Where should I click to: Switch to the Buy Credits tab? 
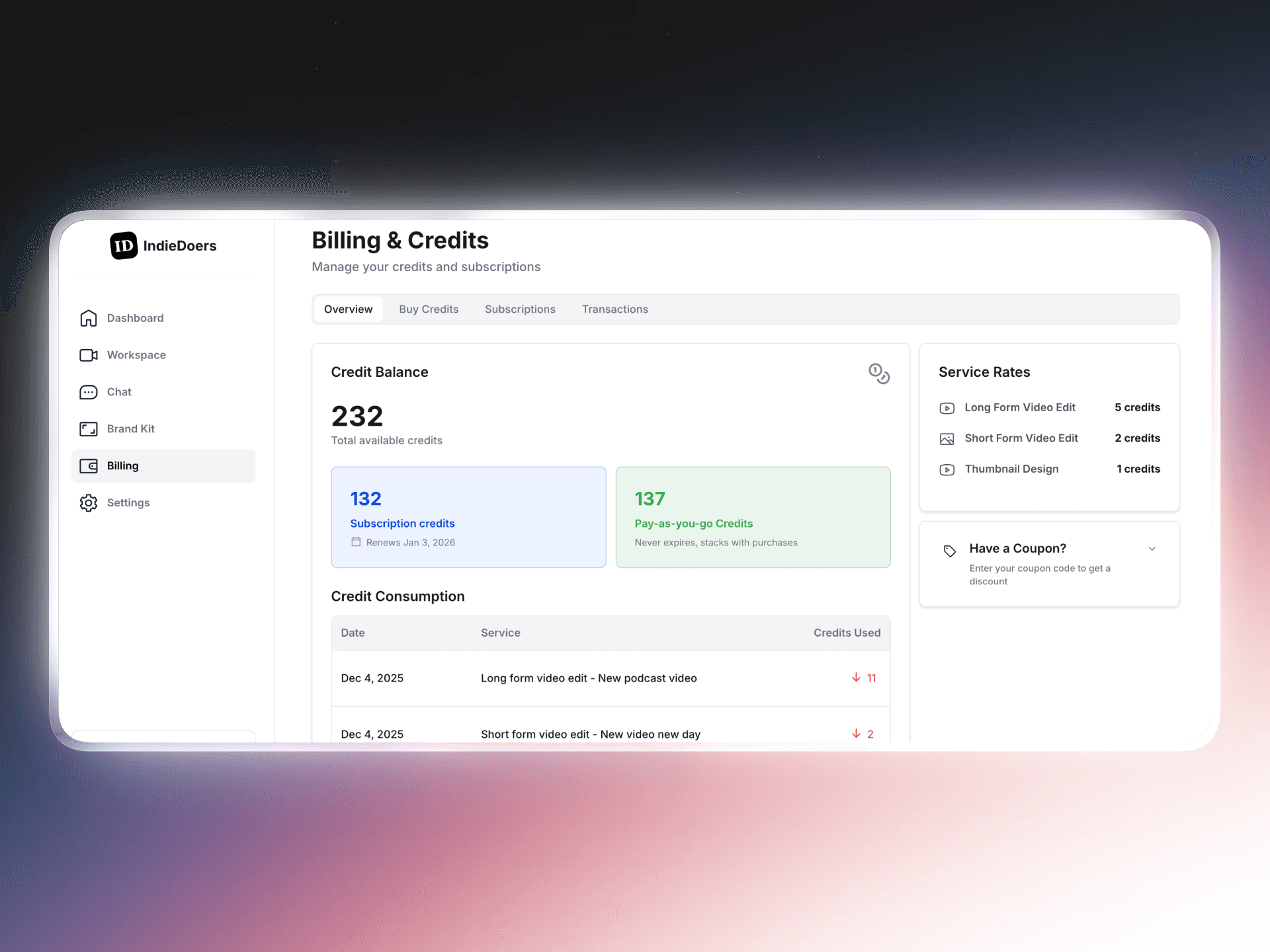click(428, 309)
